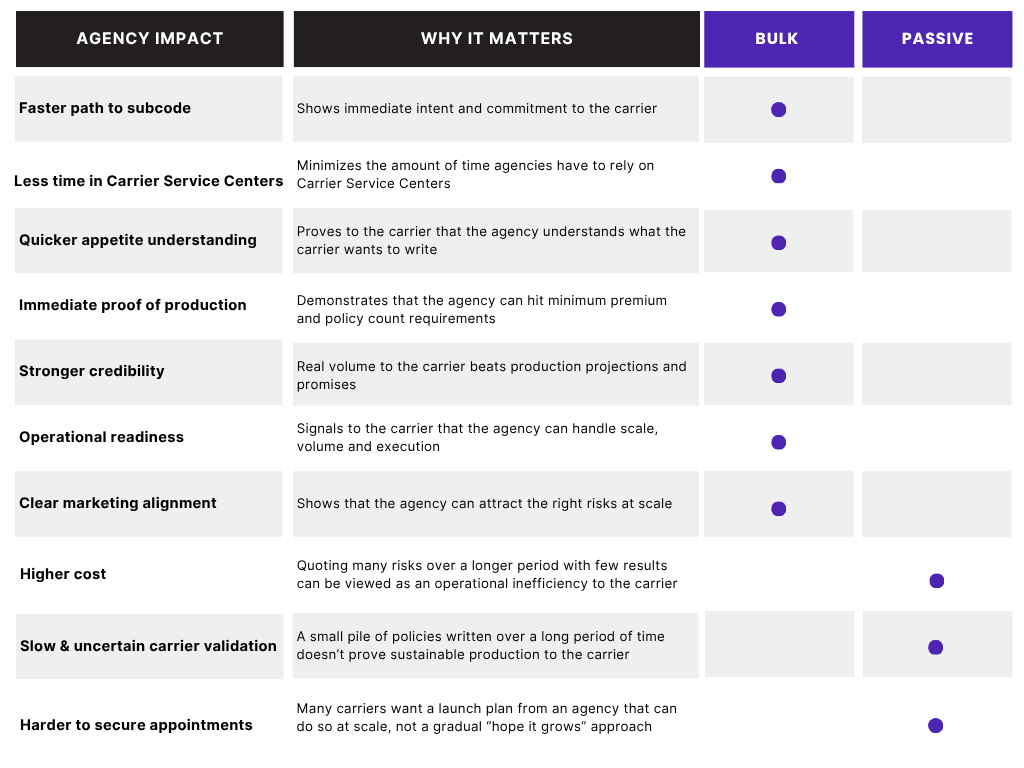Click the Bulk dot for Operational readiness
Viewport: 1024px width, 768px height.
click(x=778, y=442)
